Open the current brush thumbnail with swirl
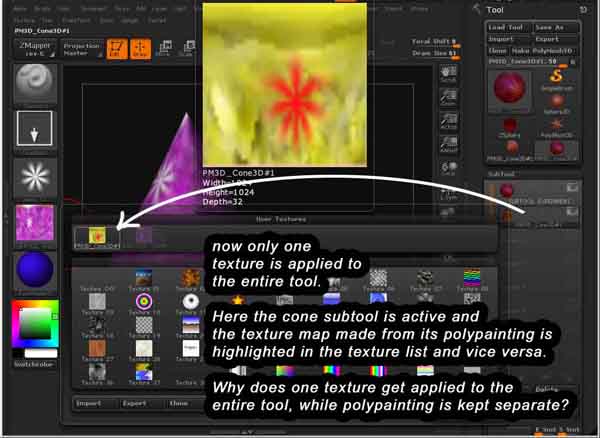600x438 pixels. [x=35, y=83]
